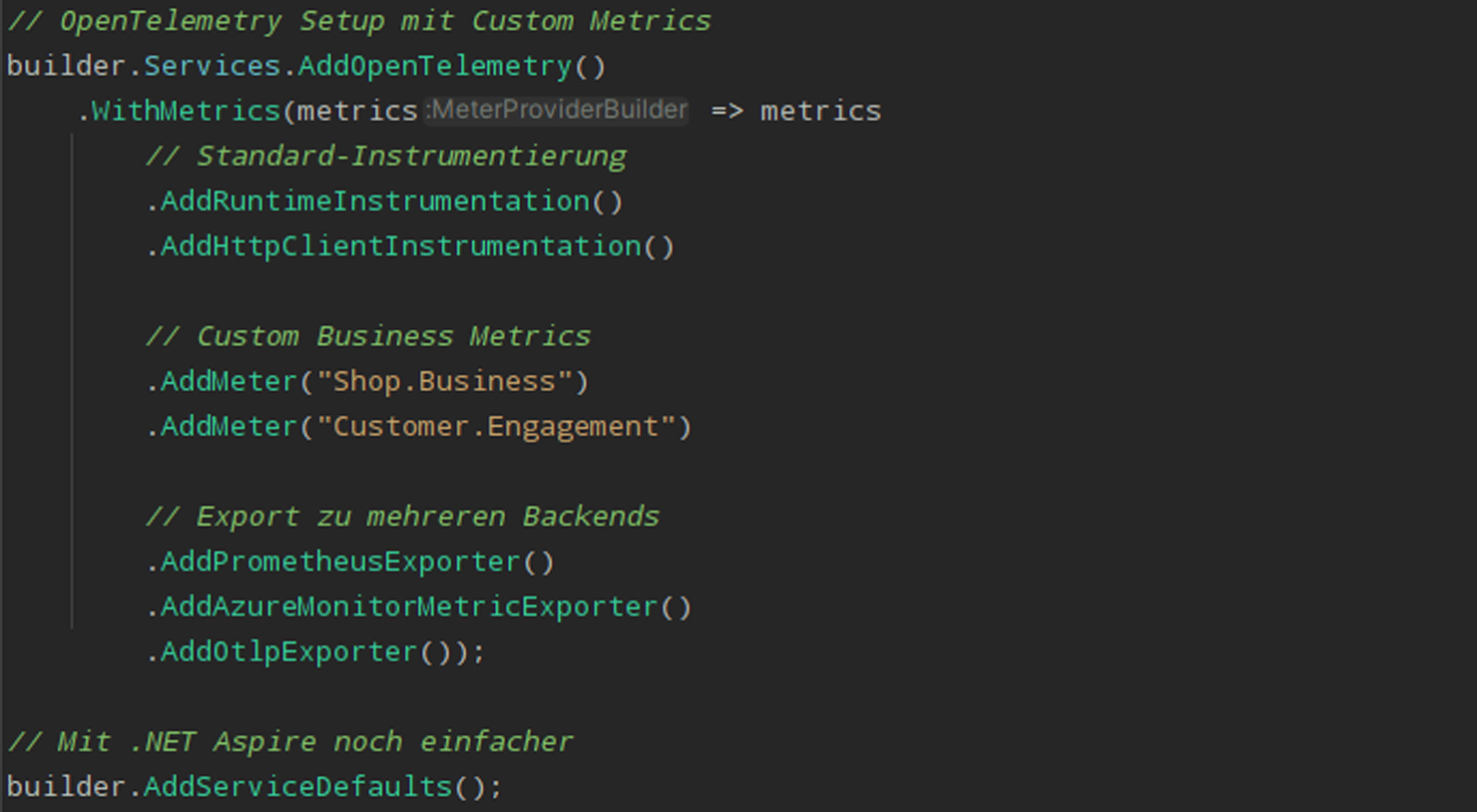
Task: Click the MeterProviderBuilder inlay type hint
Action: pos(557,110)
